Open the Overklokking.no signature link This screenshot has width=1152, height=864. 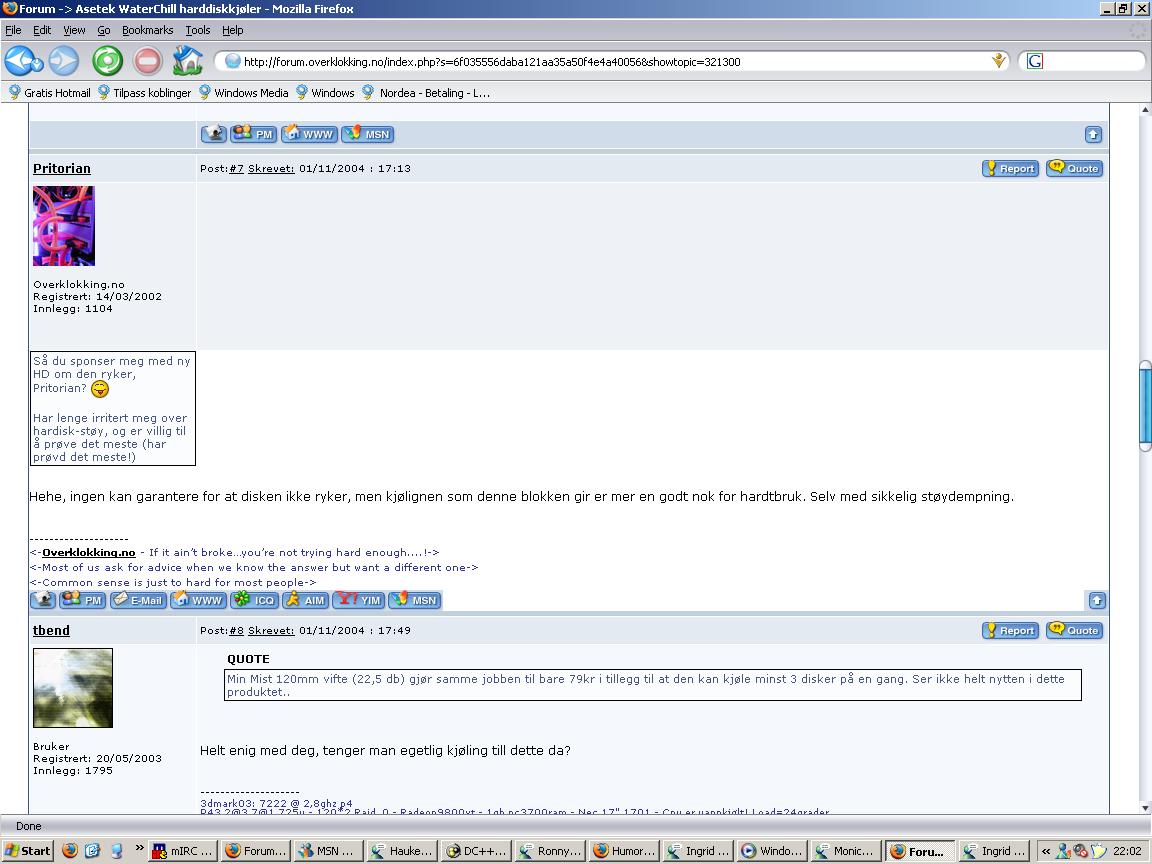[x=89, y=552]
